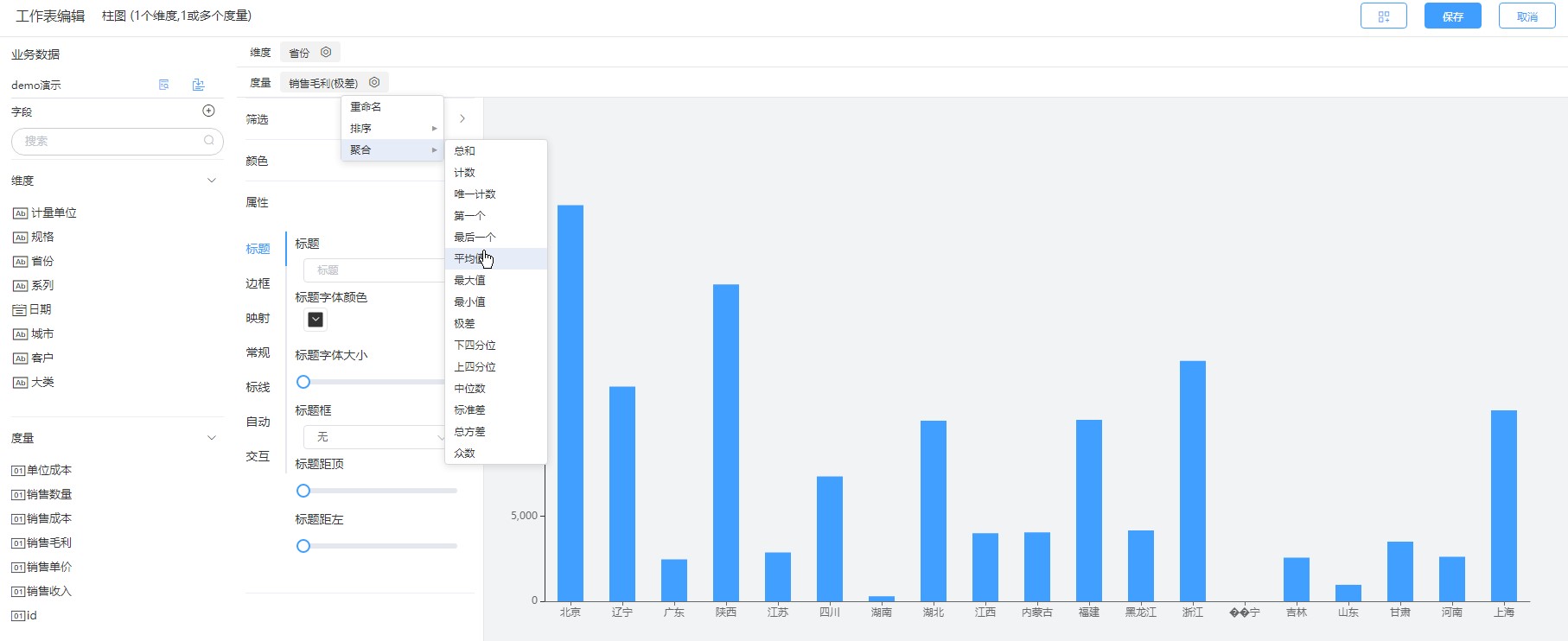The height and width of the screenshot is (641, 1568).
Task: Click the gear icon beside 省份 dimension
Action: point(326,53)
